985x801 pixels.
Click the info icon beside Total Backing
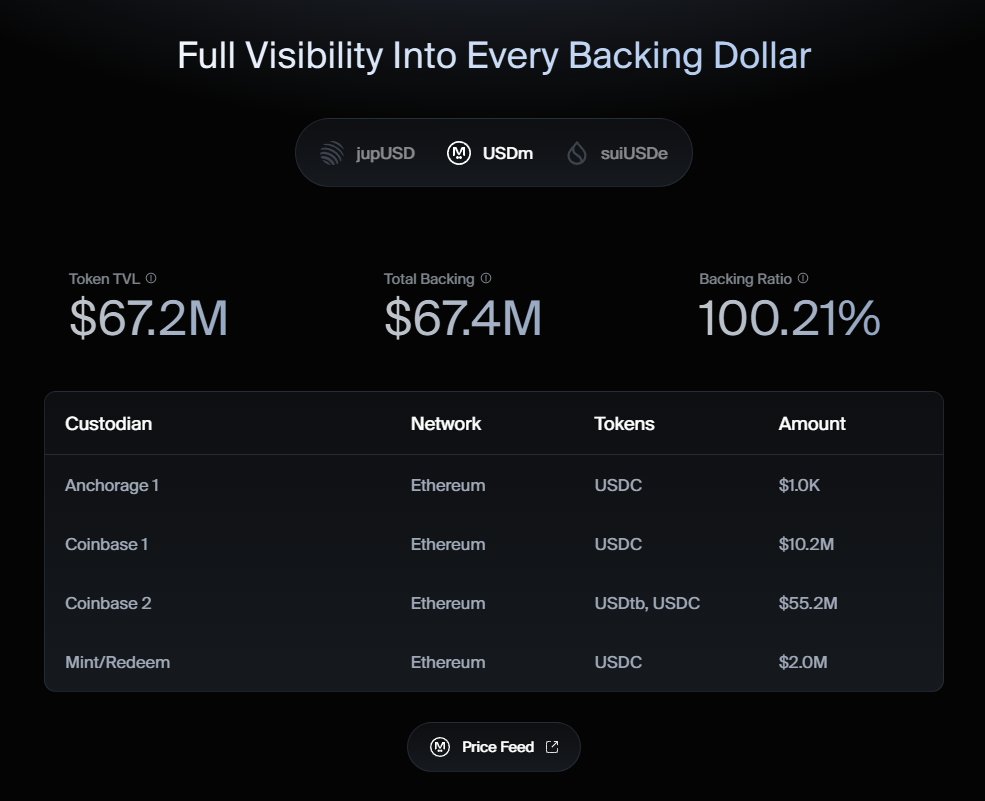[x=486, y=278]
